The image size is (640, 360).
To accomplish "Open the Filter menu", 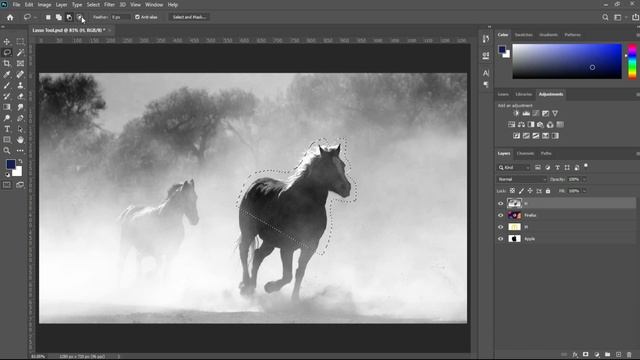I will pos(109,5).
